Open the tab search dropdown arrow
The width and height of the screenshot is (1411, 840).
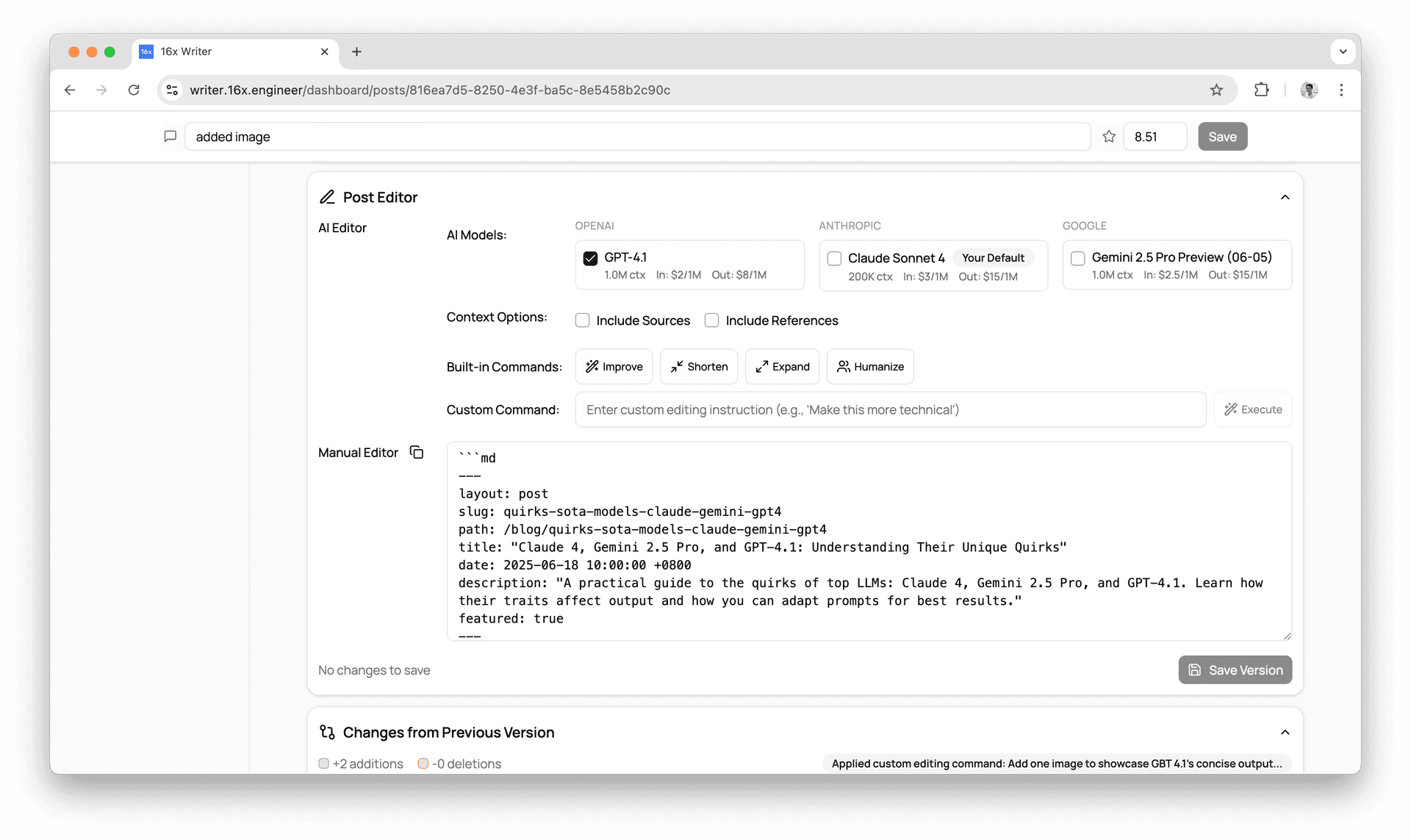pyautogui.click(x=1343, y=51)
